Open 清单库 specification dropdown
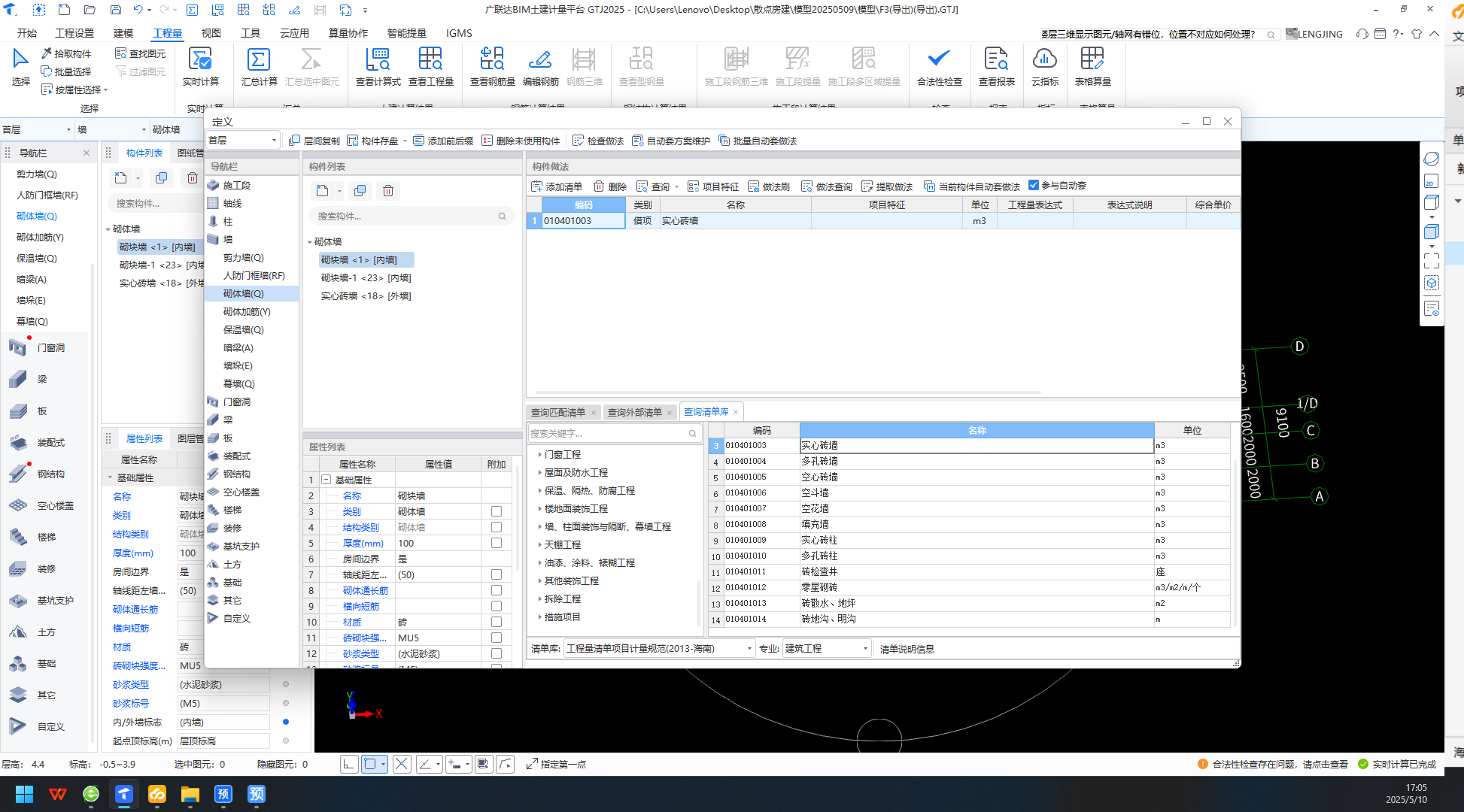 point(658,648)
